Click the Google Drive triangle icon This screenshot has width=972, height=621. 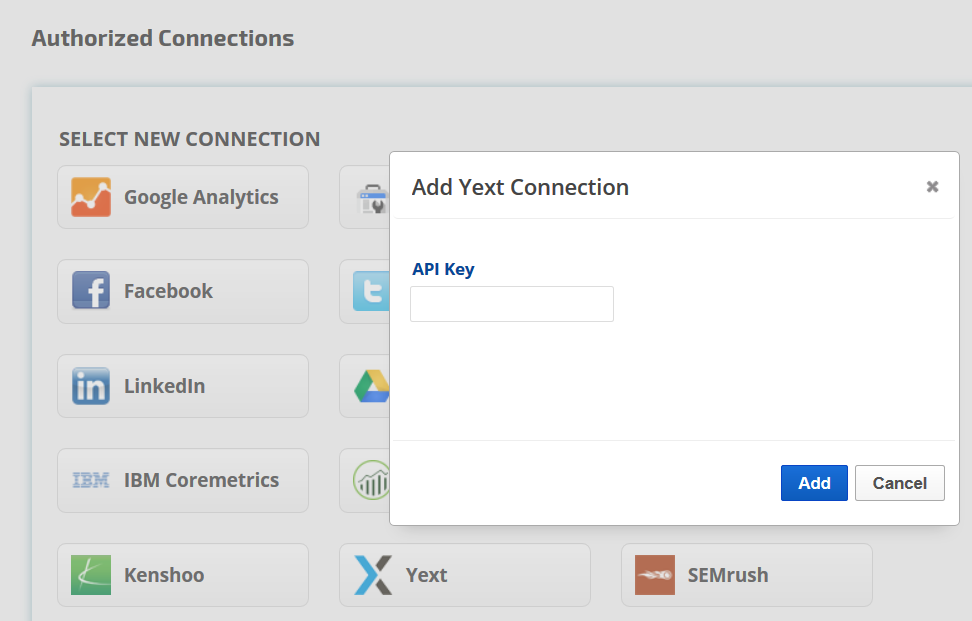[x=372, y=386]
